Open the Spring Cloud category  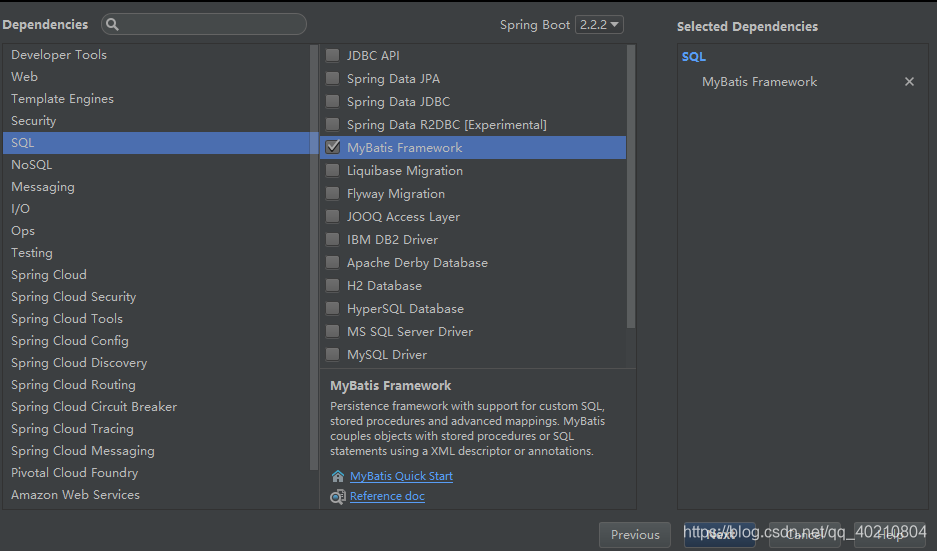(157, 275)
